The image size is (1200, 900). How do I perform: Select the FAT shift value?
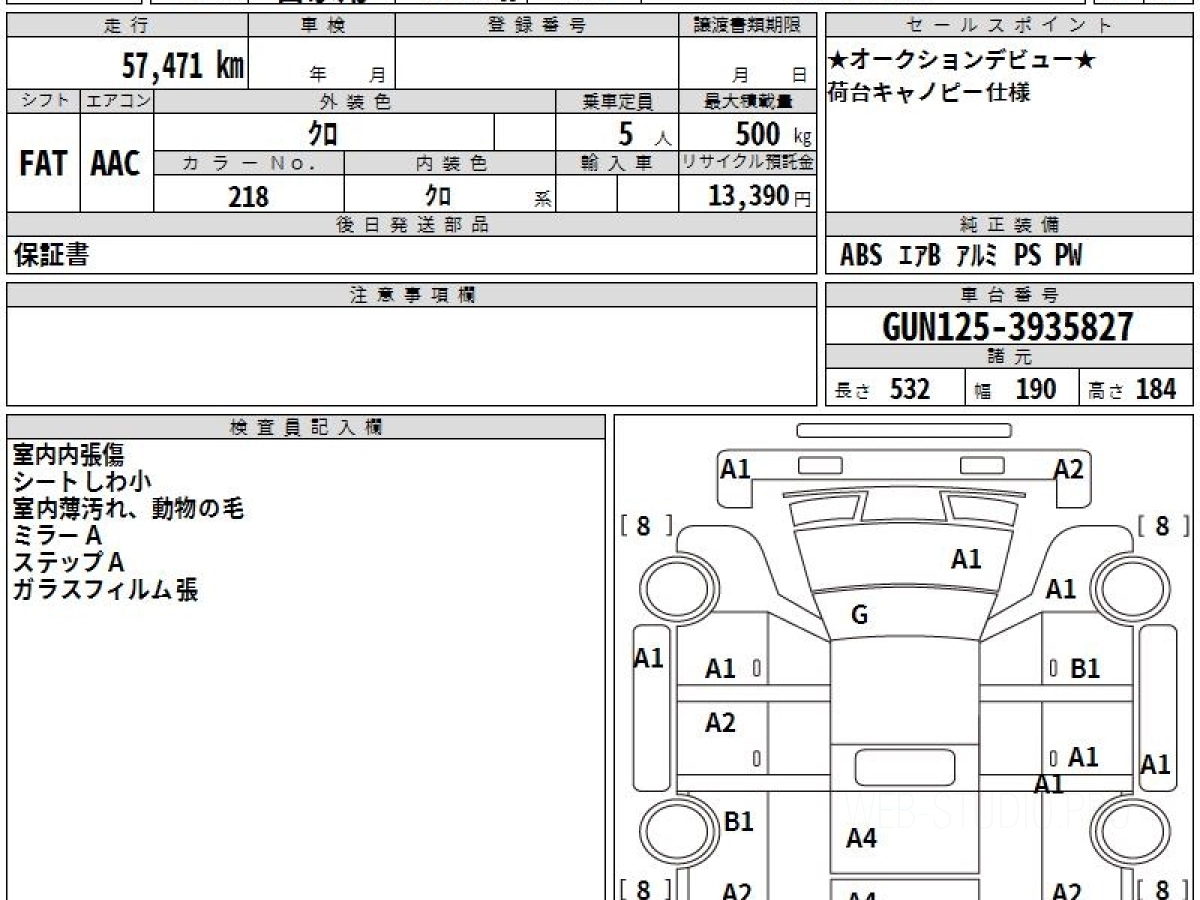click(43, 163)
